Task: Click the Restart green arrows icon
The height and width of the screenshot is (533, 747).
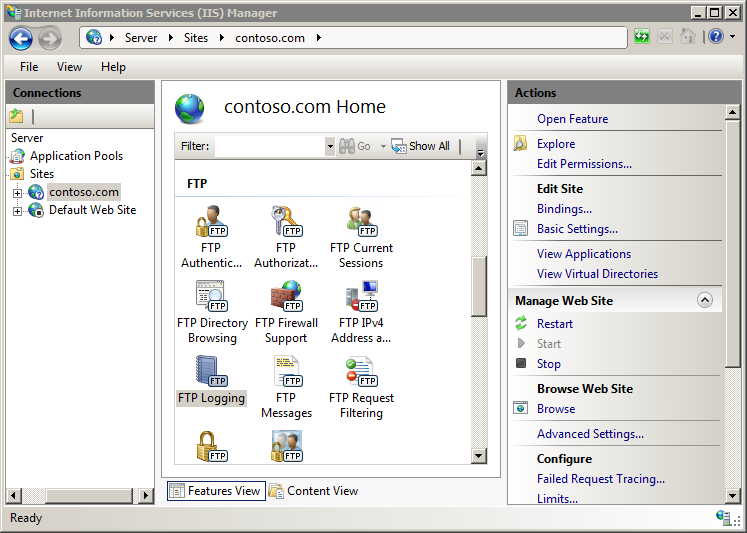Action: 521,323
